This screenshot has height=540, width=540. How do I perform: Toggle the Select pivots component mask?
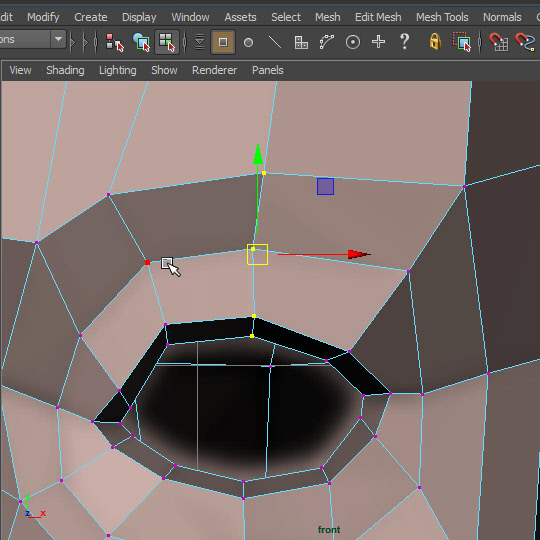[353, 42]
